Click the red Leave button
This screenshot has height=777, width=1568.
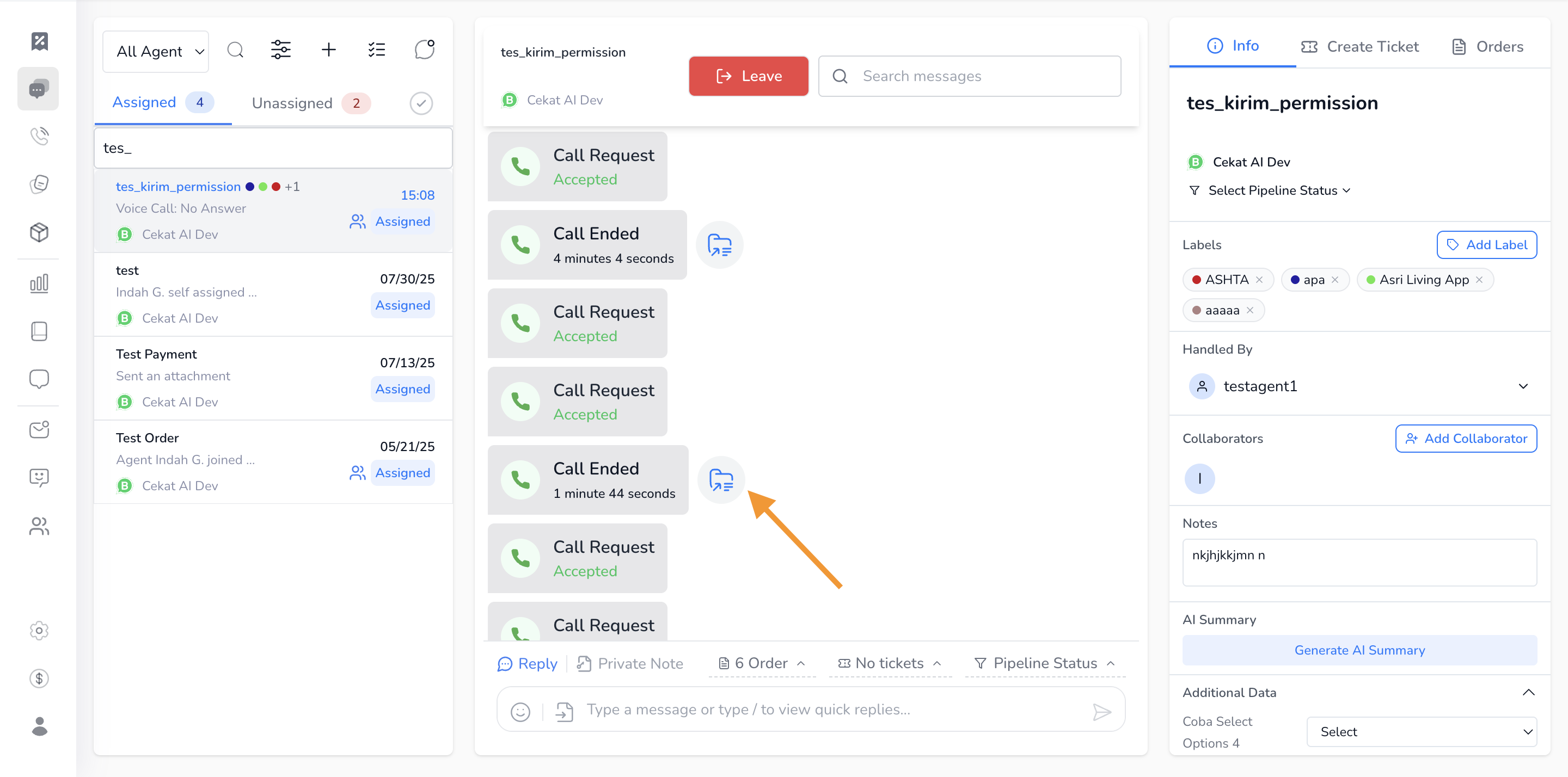(x=748, y=76)
